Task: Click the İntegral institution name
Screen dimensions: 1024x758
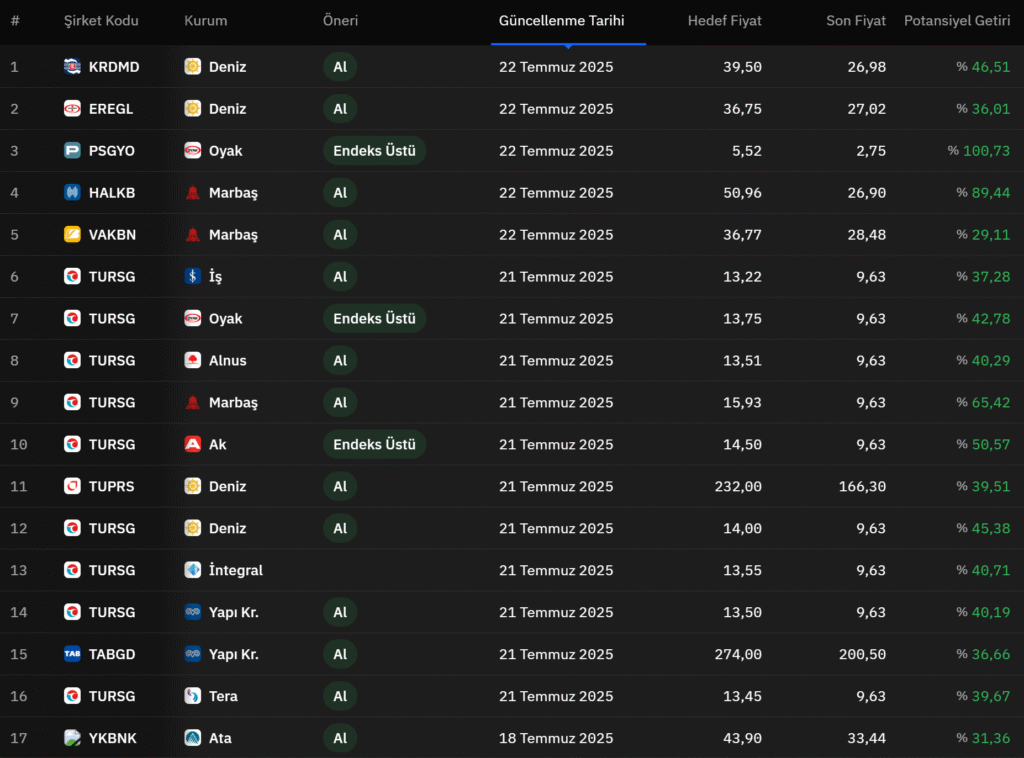Action: [x=236, y=570]
